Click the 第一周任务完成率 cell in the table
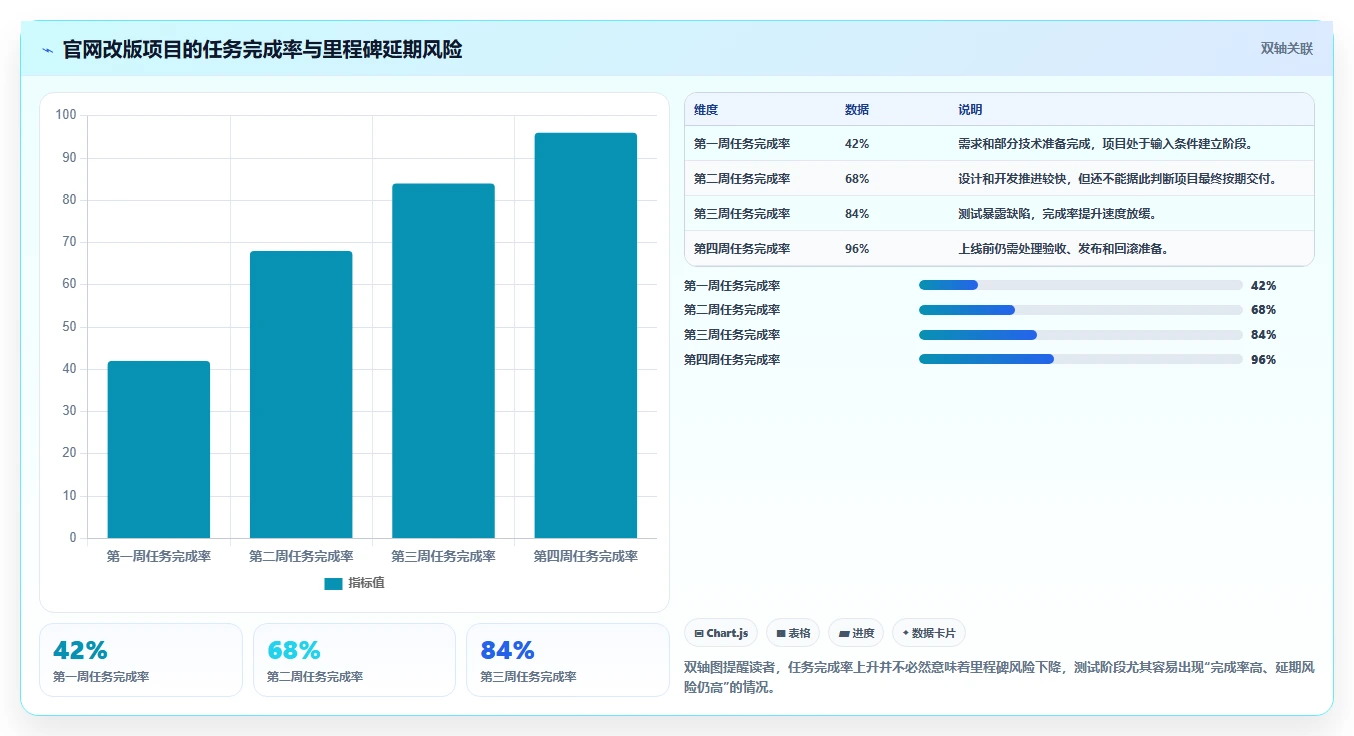The image size is (1354, 736). click(742, 144)
